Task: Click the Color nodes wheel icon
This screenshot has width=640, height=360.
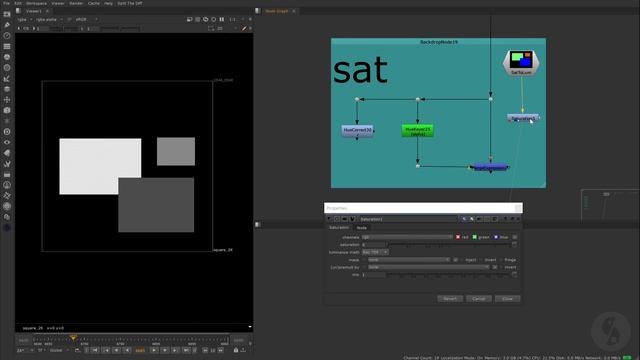Action: [7, 57]
